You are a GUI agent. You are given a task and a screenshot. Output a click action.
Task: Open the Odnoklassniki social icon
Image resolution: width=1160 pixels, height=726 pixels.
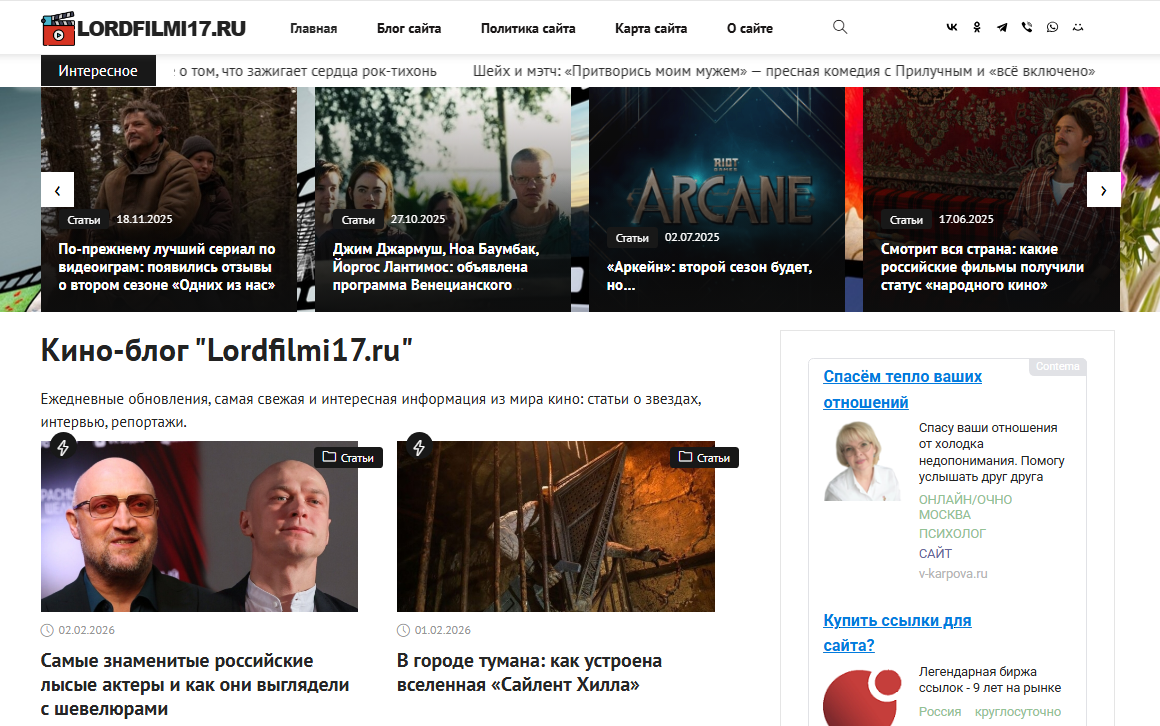977,27
